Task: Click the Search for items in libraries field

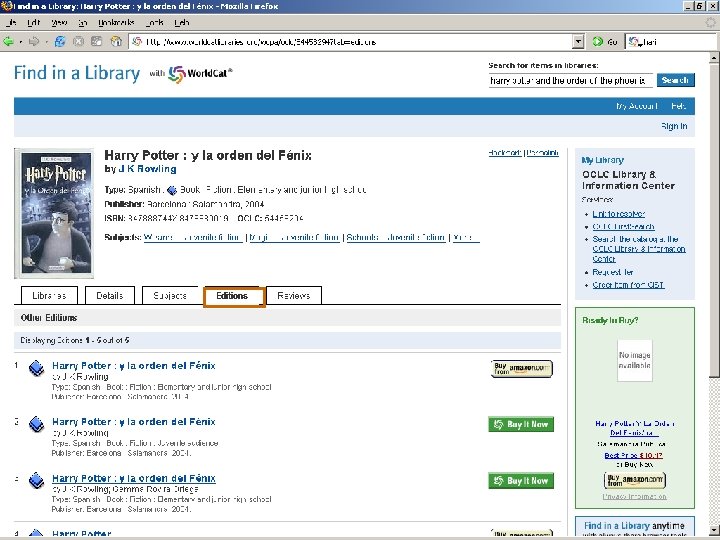Action: click(x=570, y=80)
